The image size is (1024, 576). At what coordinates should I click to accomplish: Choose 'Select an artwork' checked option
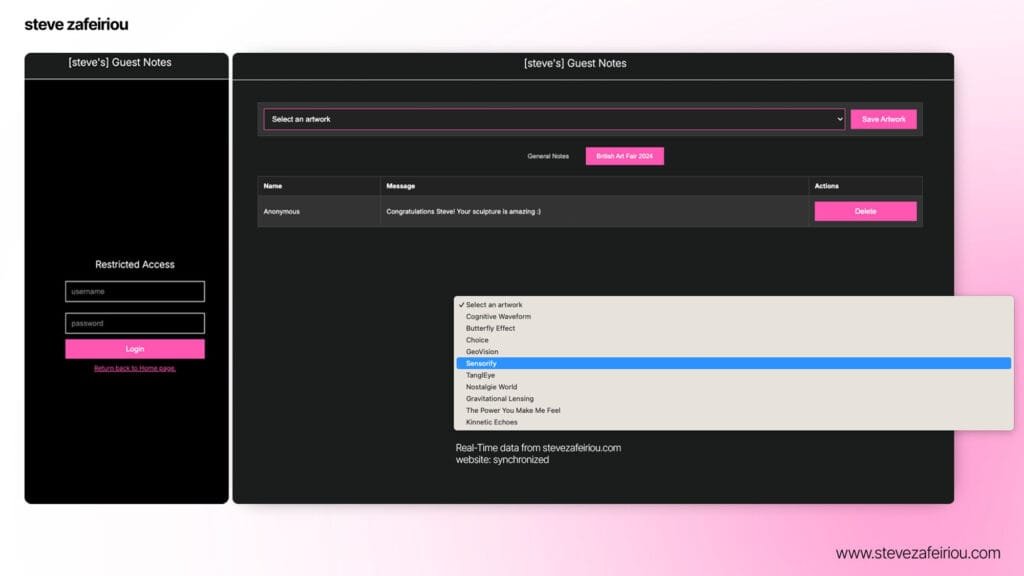tap(734, 304)
